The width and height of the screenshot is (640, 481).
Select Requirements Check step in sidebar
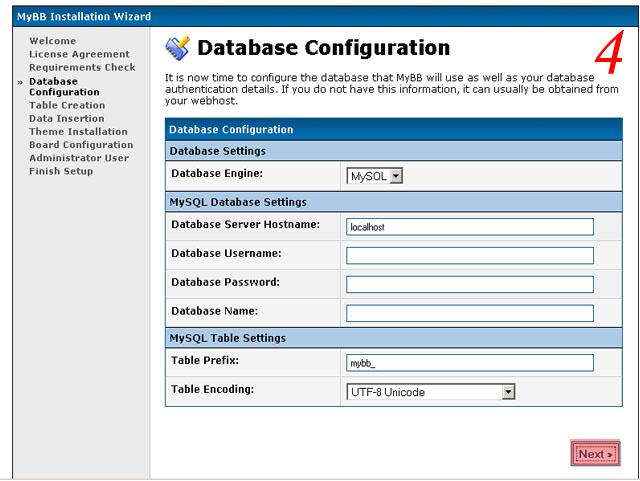click(x=82, y=67)
